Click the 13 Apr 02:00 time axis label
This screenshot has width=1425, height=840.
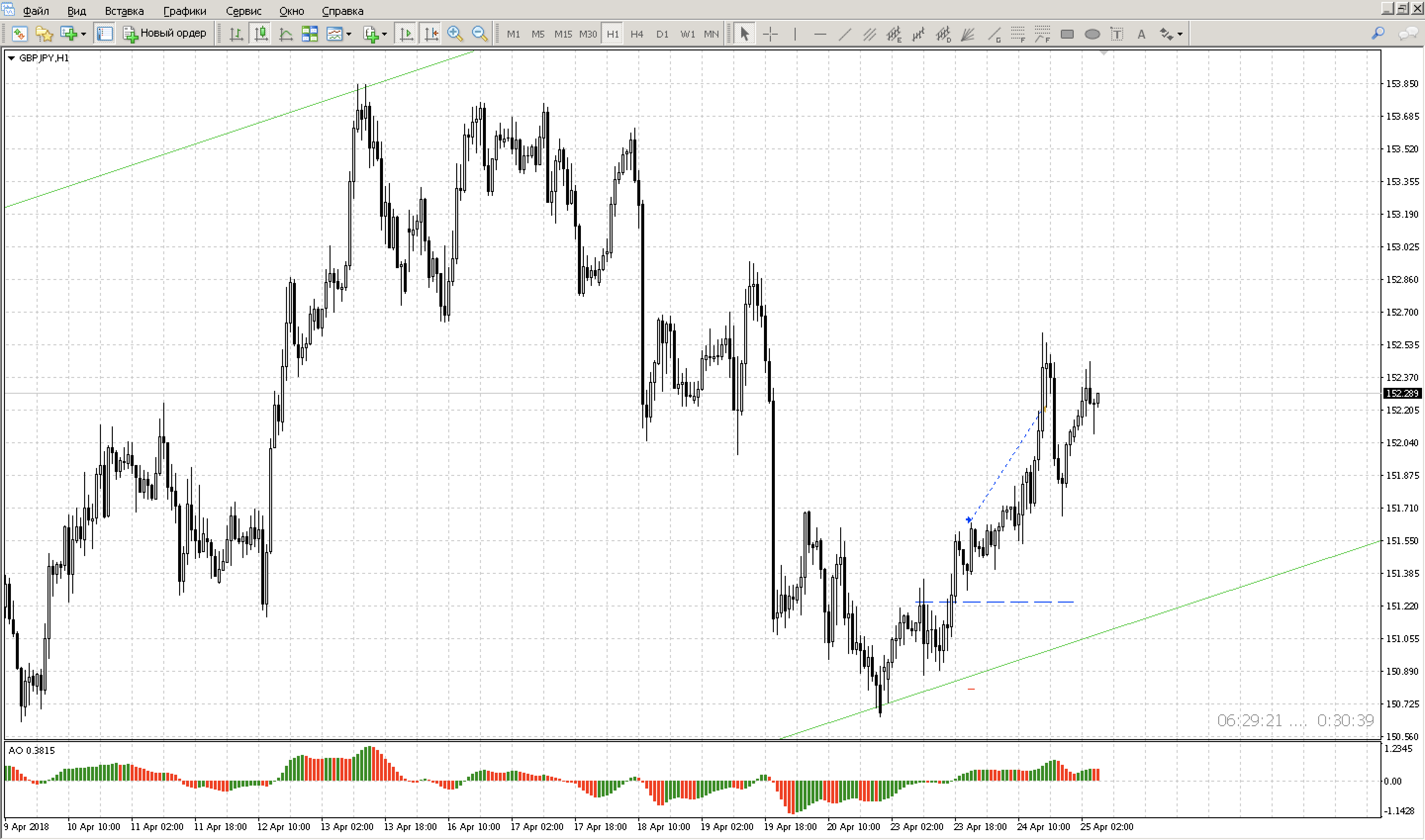346,827
